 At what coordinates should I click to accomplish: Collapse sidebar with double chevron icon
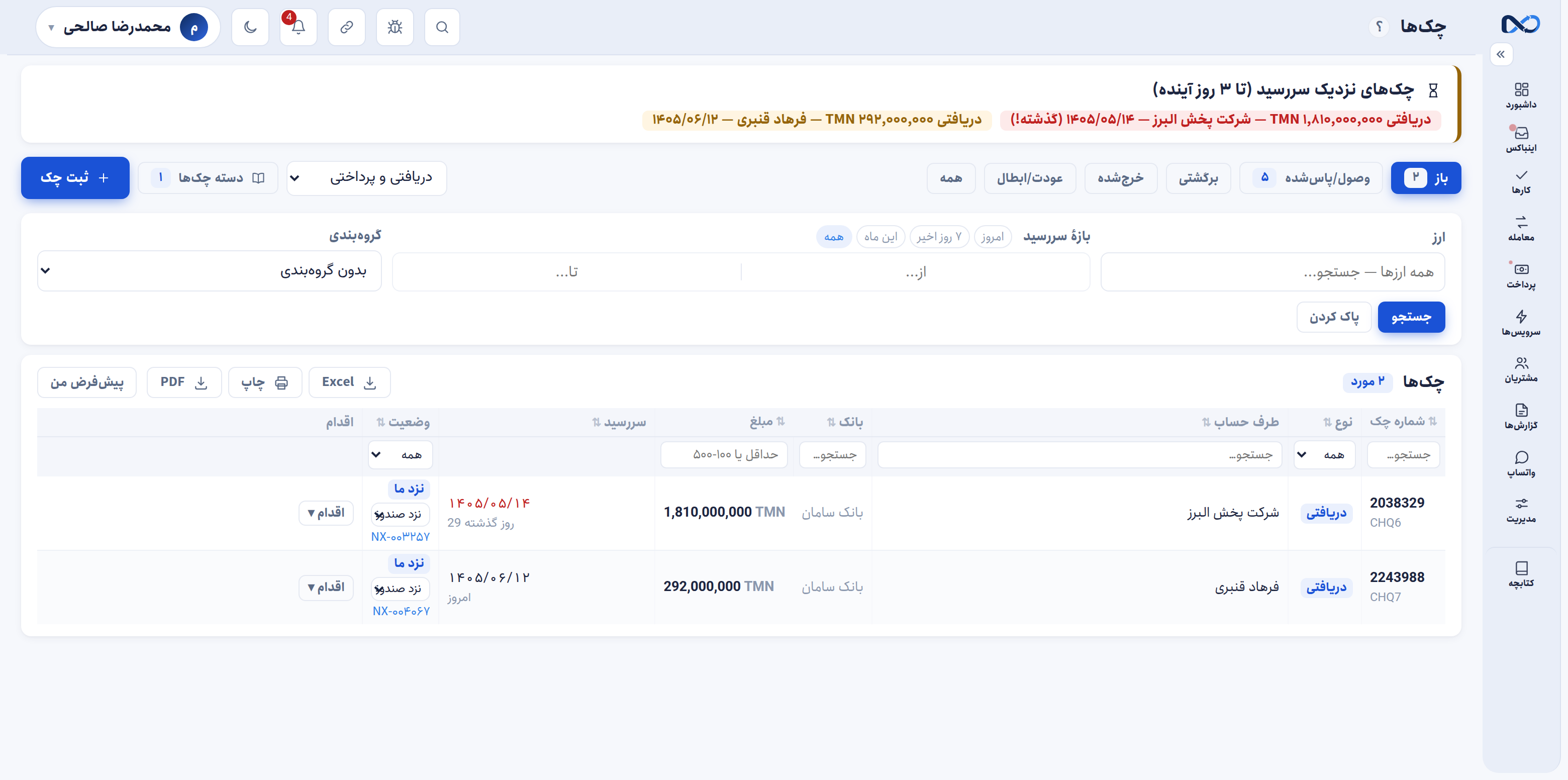[x=1501, y=54]
